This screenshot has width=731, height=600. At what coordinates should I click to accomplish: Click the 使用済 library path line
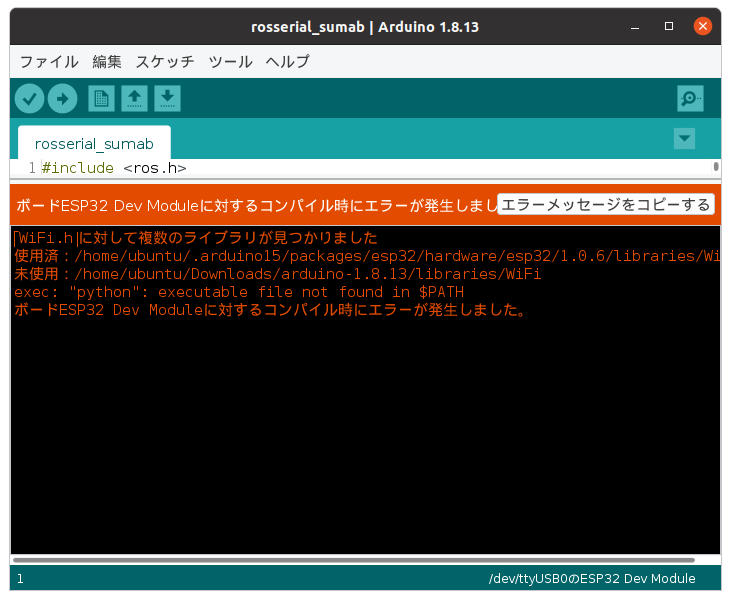tap(367, 256)
